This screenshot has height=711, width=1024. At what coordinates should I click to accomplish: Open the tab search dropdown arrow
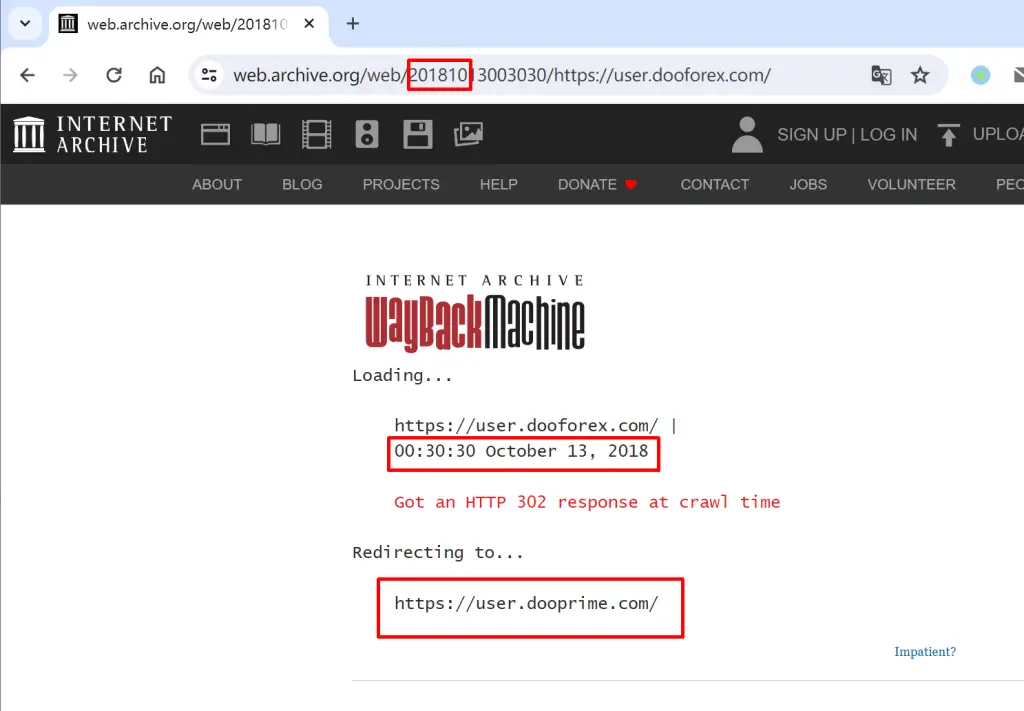click(x=25, y=24)
